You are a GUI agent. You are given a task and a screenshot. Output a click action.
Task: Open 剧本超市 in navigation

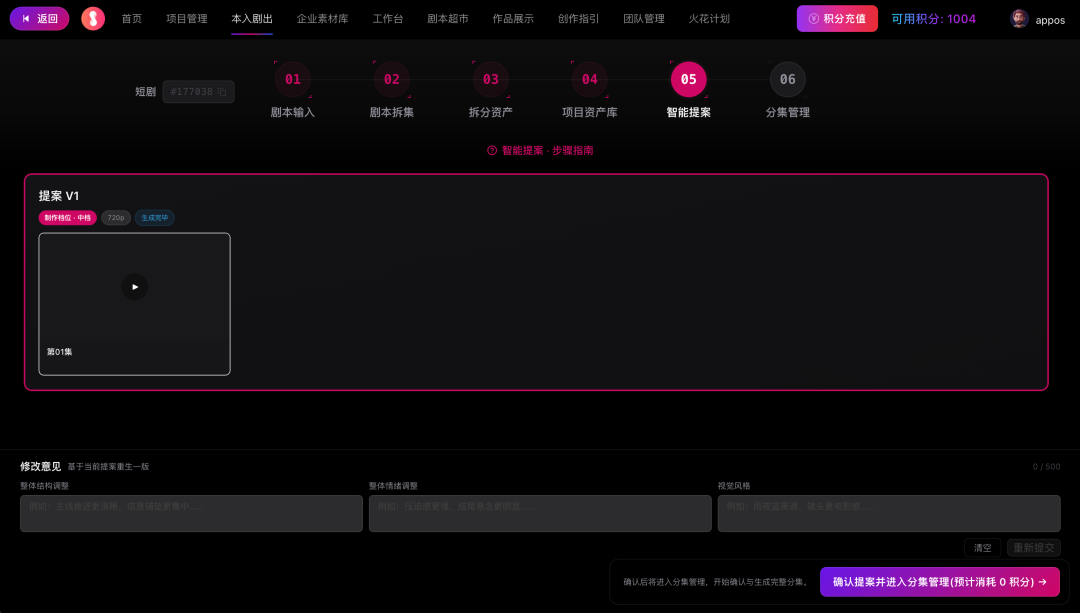pyautogui.click(x=448, y=19)
